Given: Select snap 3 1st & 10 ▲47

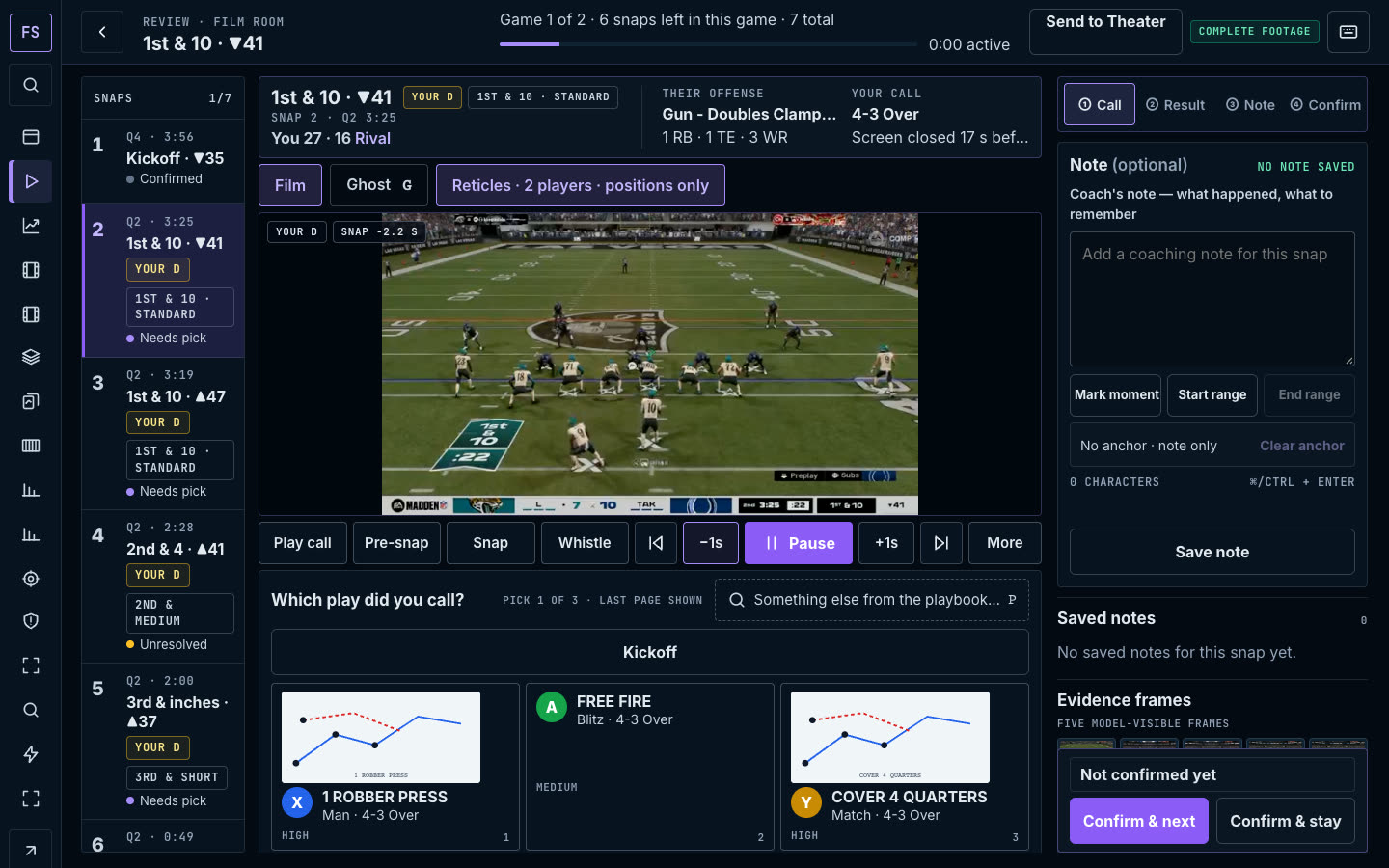Looking at the screenshot, I should click(163, 434).
